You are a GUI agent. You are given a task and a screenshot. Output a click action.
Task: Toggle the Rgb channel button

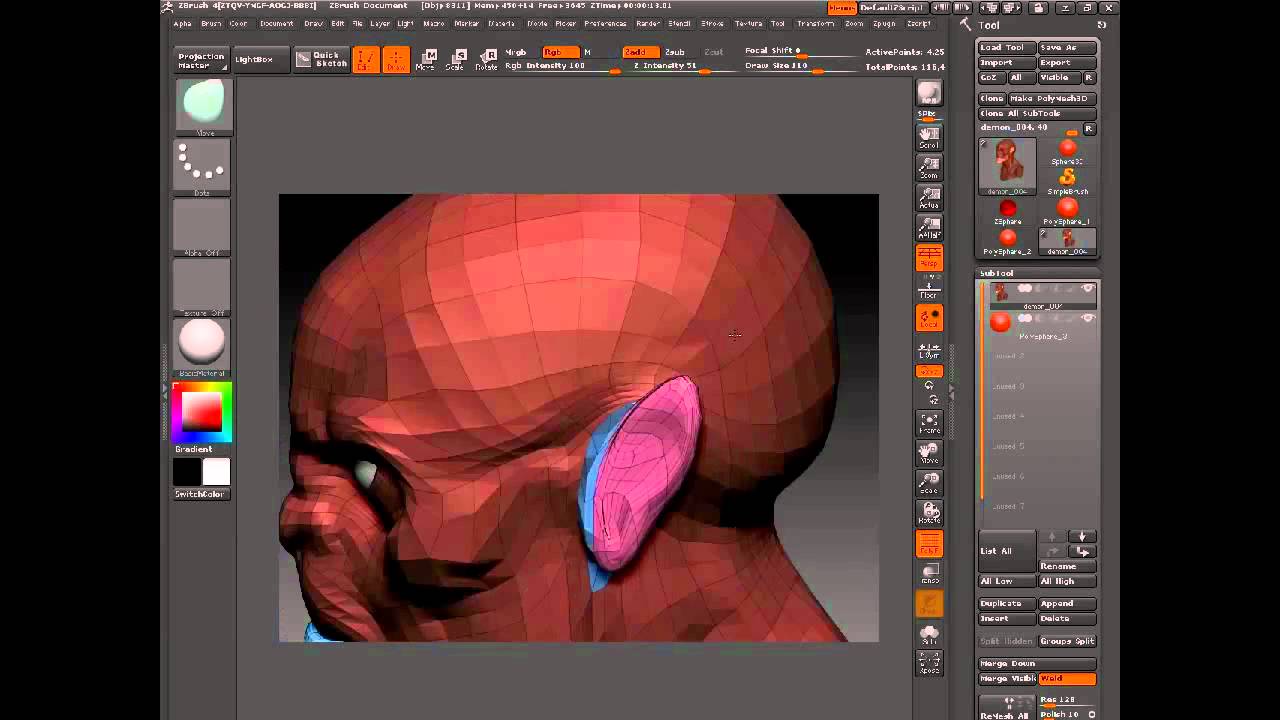pyautogui.click(x=560, y=52)
